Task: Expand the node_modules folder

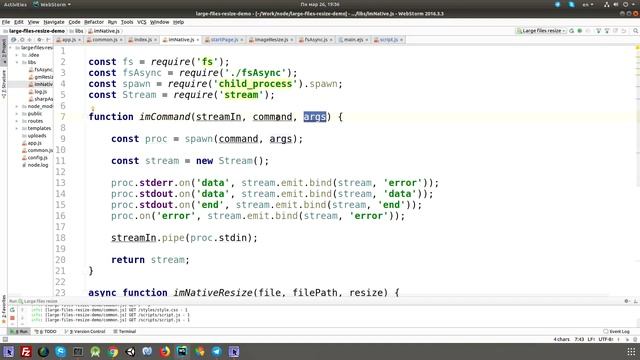Action: tap(17, 107)
